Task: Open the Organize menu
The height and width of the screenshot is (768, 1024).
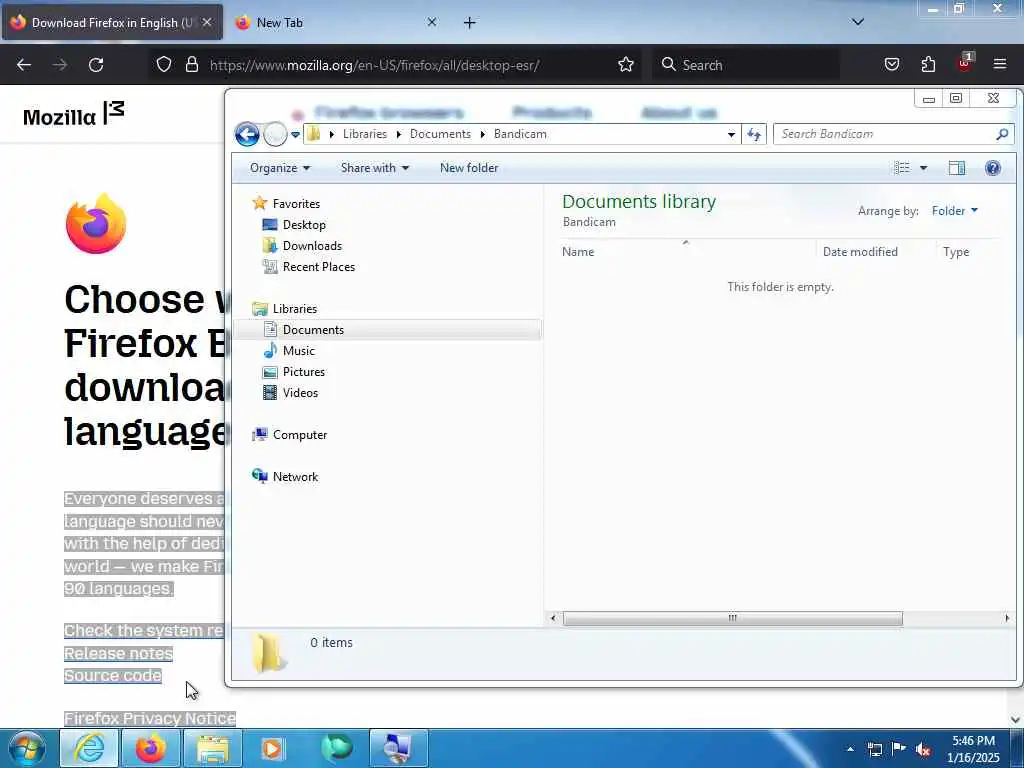Action: pos(280,168)
